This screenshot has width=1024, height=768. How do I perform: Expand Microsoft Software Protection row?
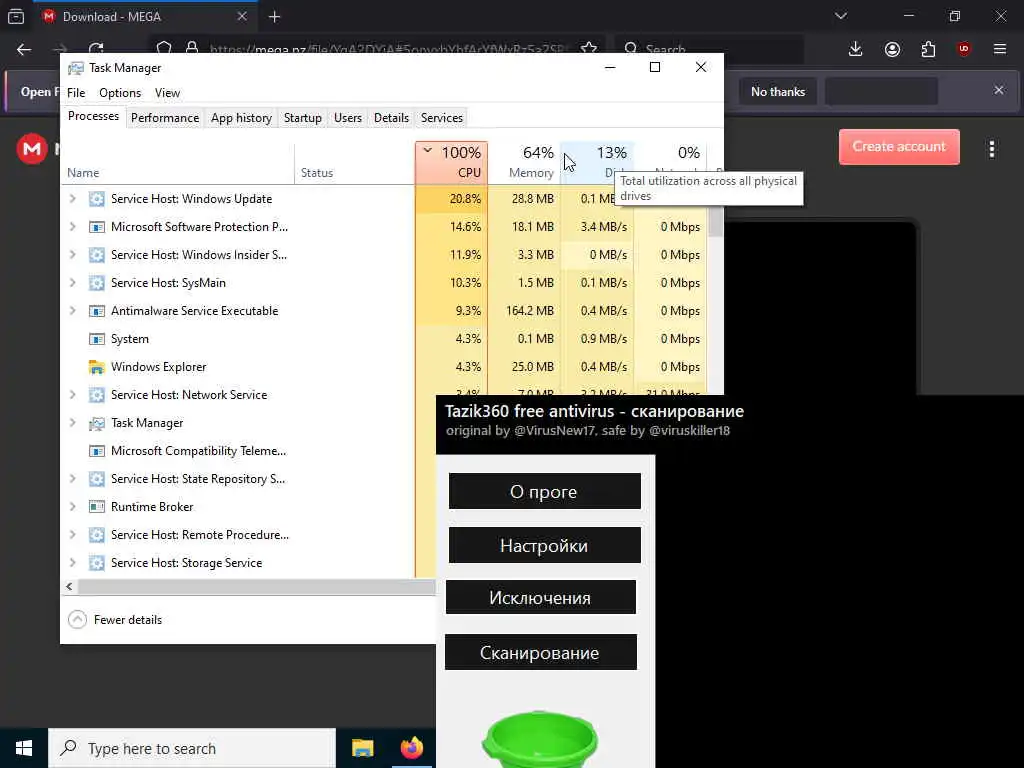point(72,227)
